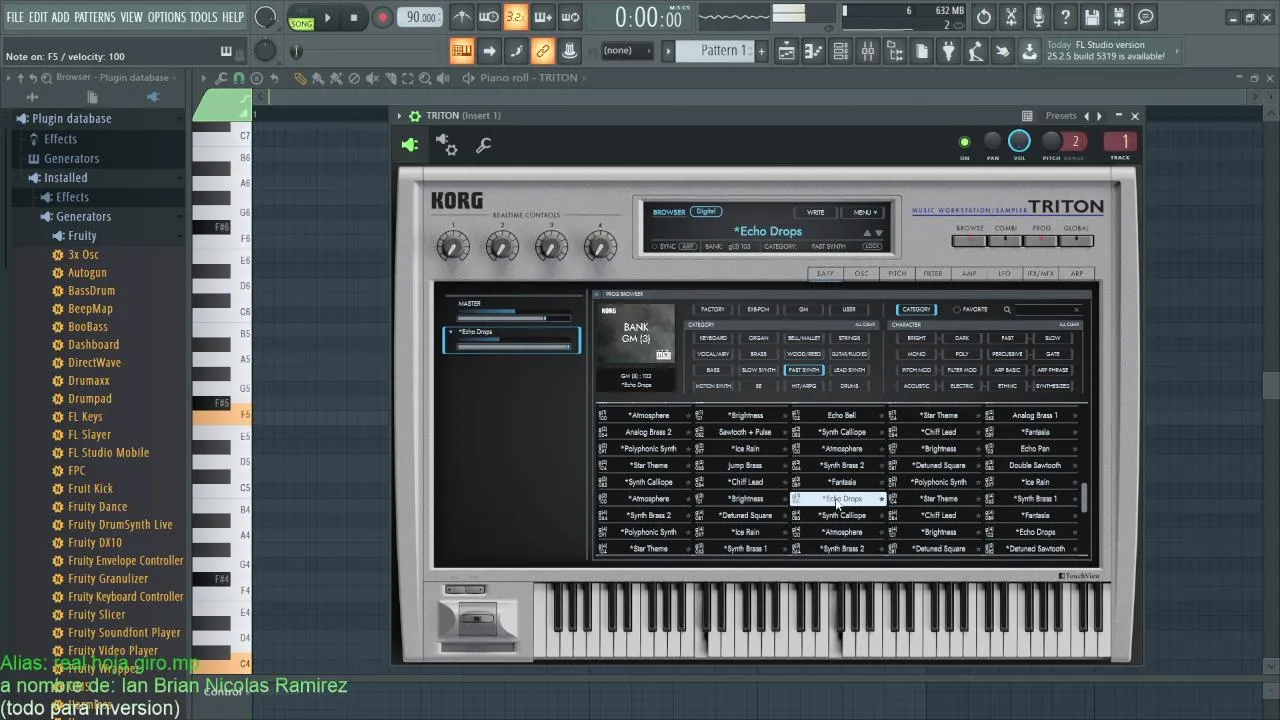Expand the *Echo Drops timbre row arrow

(x=451, y=332)
